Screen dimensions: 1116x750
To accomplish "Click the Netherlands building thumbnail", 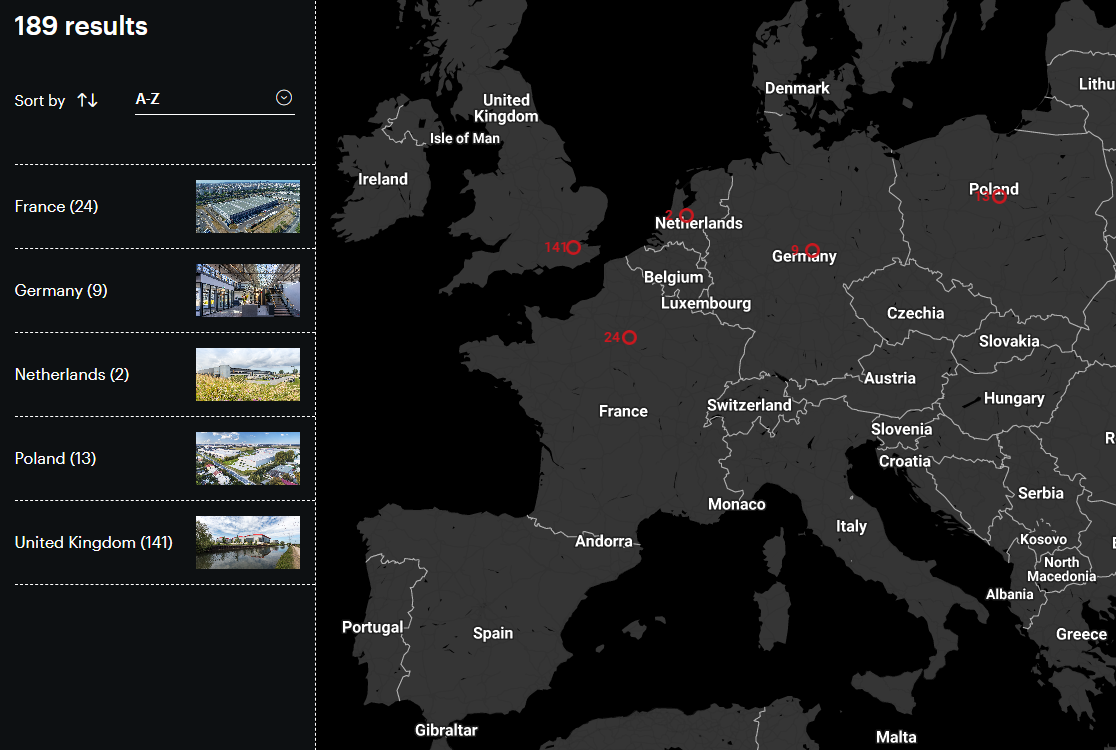I will (247, 374).
